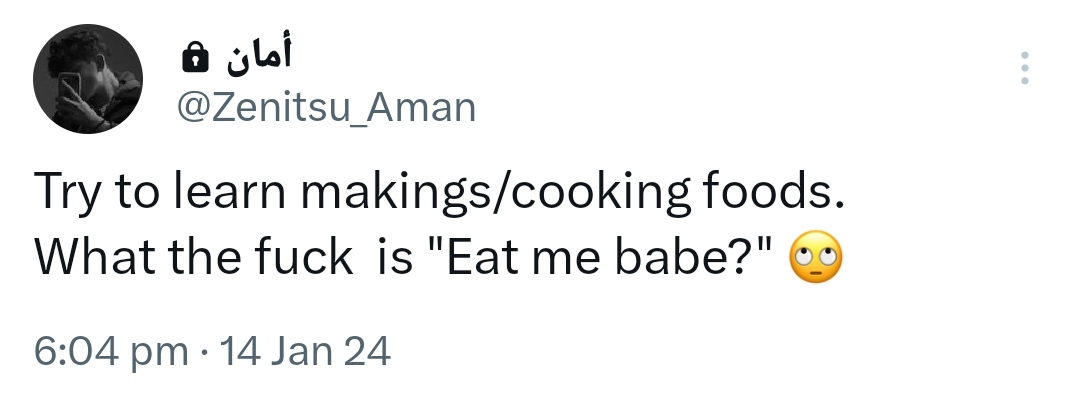Click the 14 Jan 24 date

tap(303, 352)
